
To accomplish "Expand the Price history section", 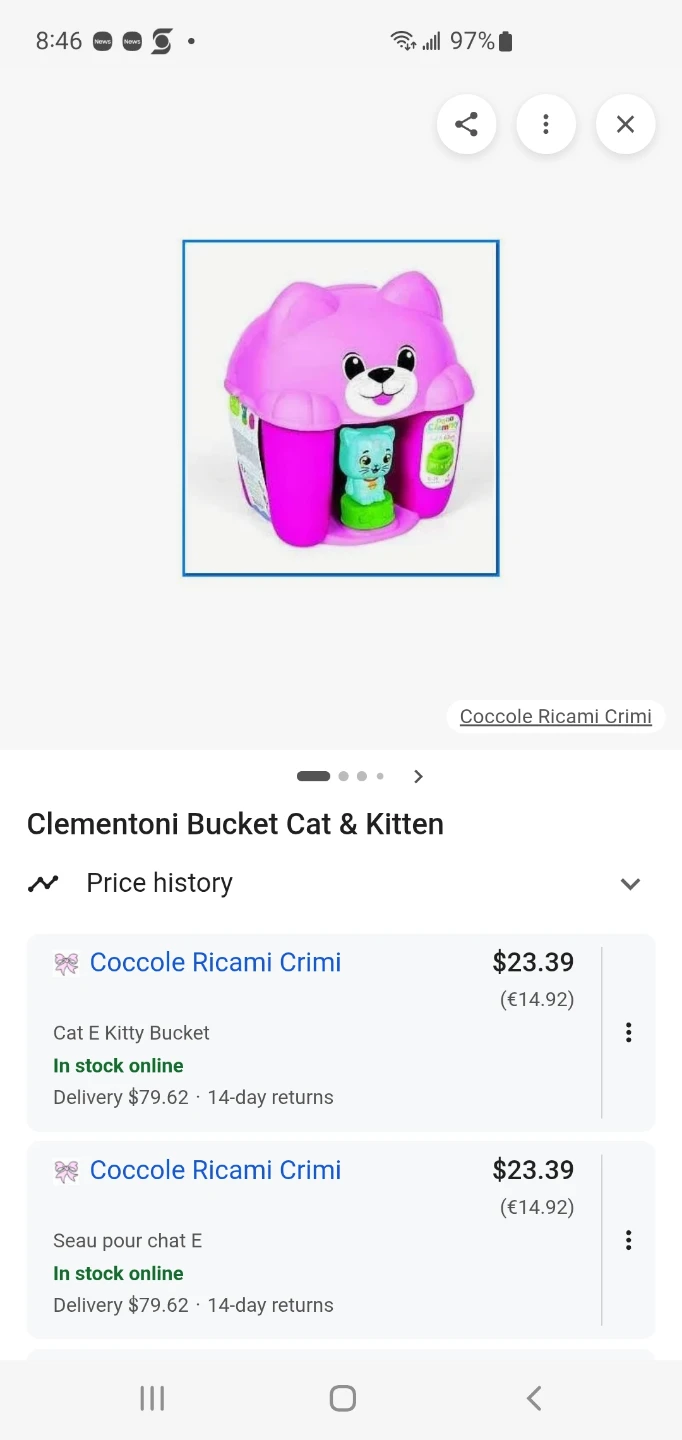I will tap(630, 883).
